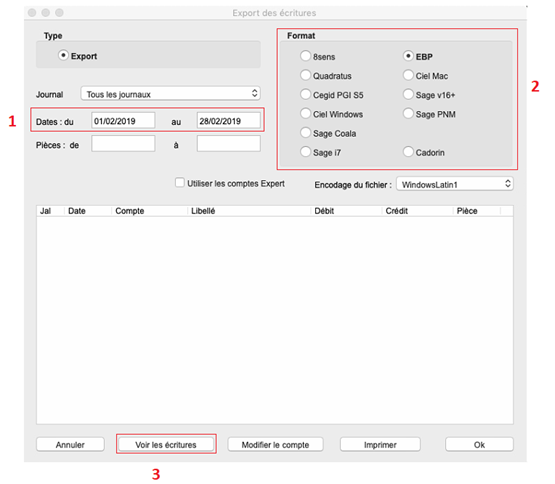Pick the Sage v16+ format
Image resolution: width=555 pixels, height=484 pixels.
tap(408, 94)
